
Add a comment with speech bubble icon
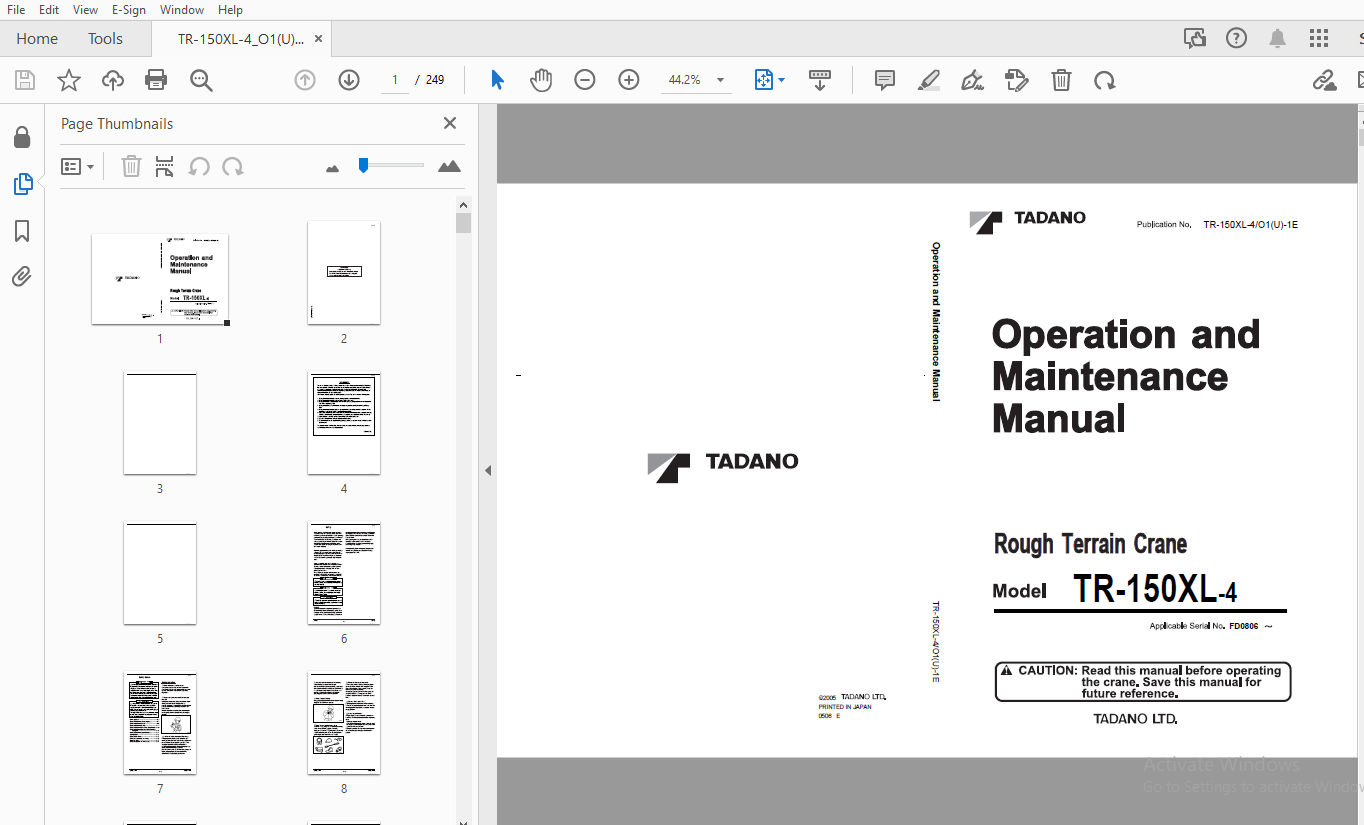pos(885,80)
